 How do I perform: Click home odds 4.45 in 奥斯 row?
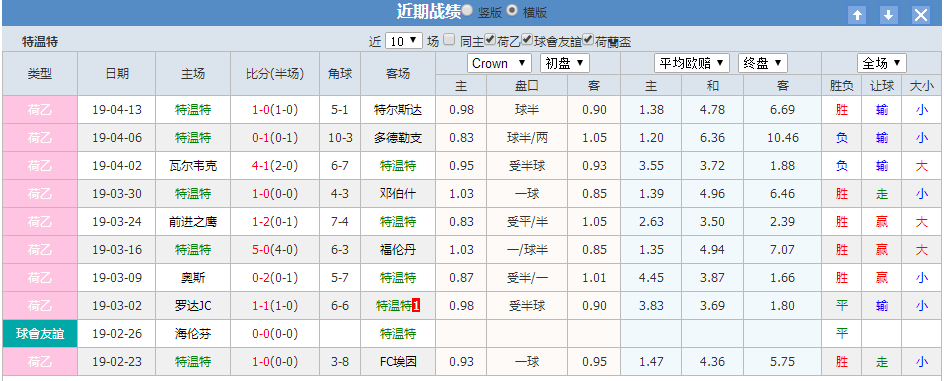click(x=651, y=278)
